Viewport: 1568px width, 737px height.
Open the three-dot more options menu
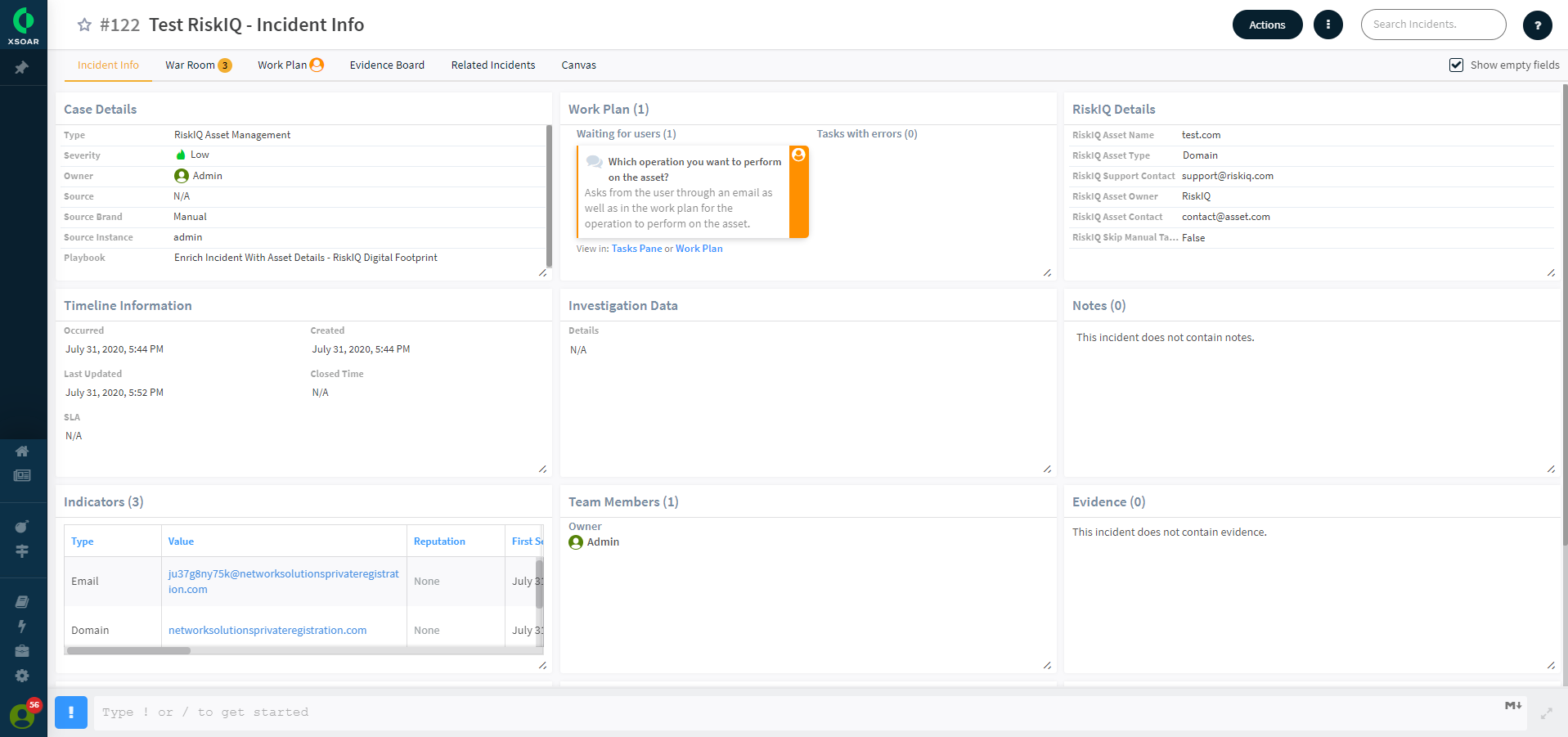[1328, 25]
